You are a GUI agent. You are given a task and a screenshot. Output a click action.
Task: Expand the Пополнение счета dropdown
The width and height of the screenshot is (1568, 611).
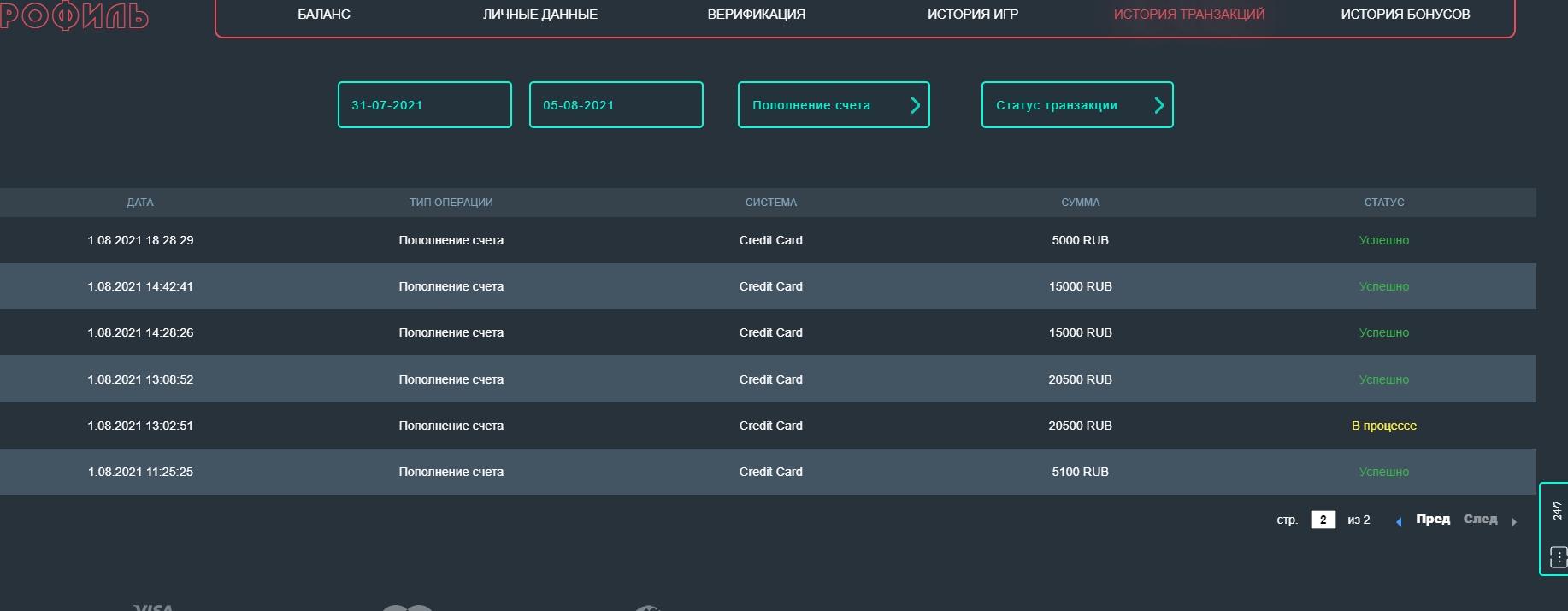tap(834, 105)
